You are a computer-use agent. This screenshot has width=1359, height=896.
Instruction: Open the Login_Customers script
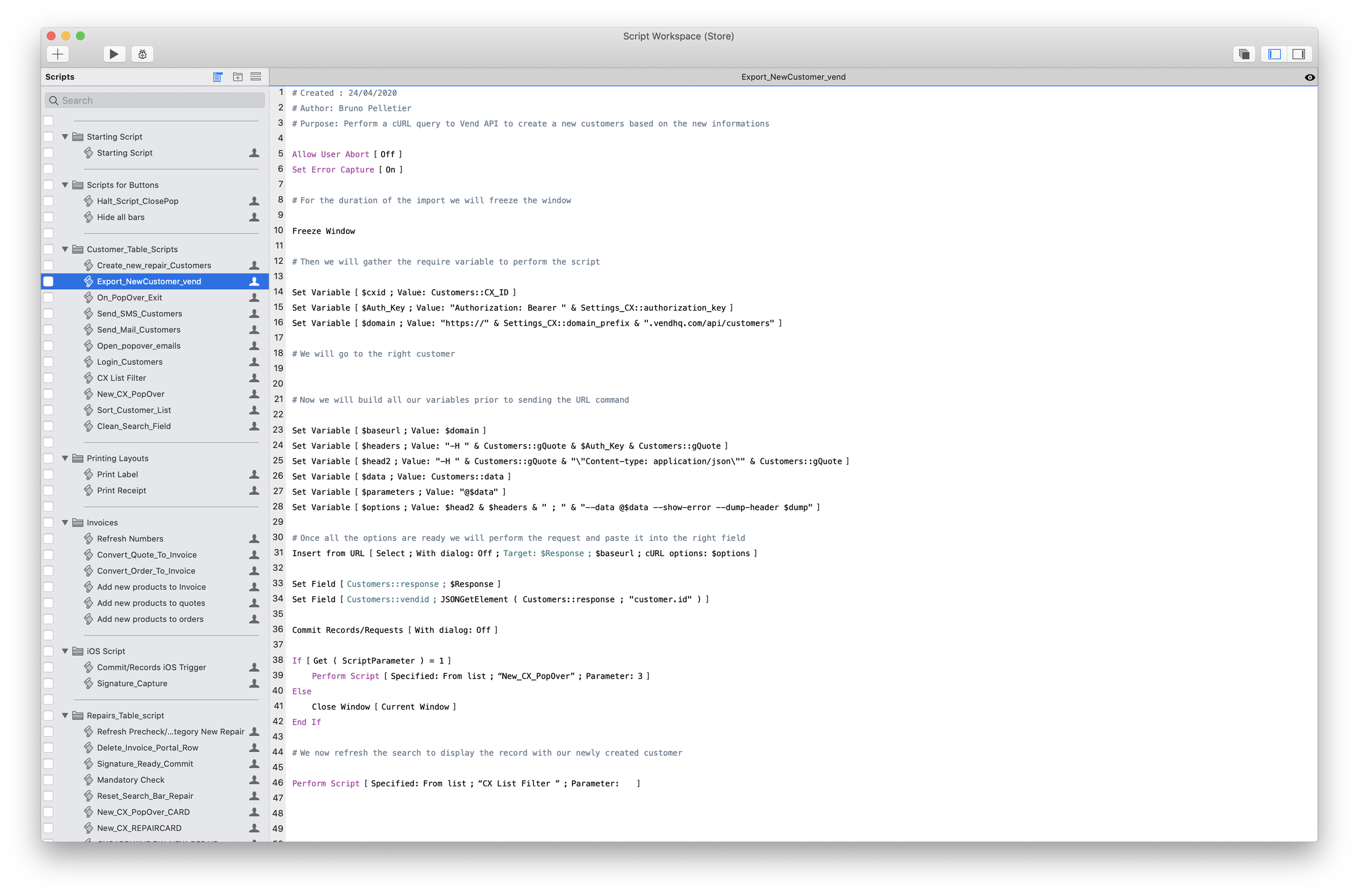[x=130, y=362]
